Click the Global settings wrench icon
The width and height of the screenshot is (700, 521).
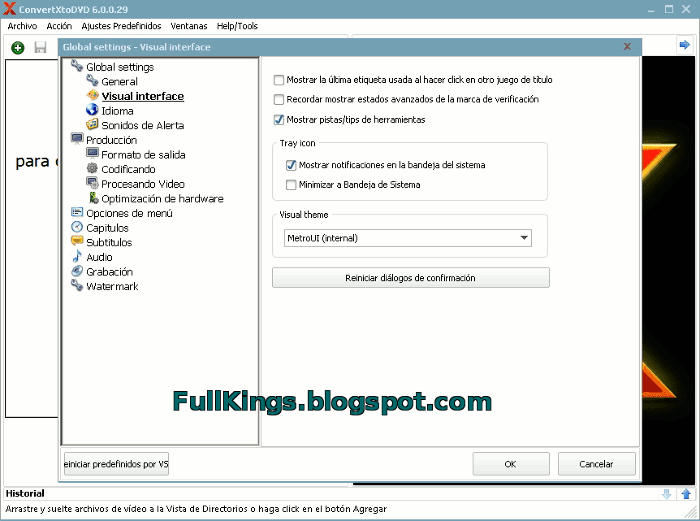coord(77,66)
